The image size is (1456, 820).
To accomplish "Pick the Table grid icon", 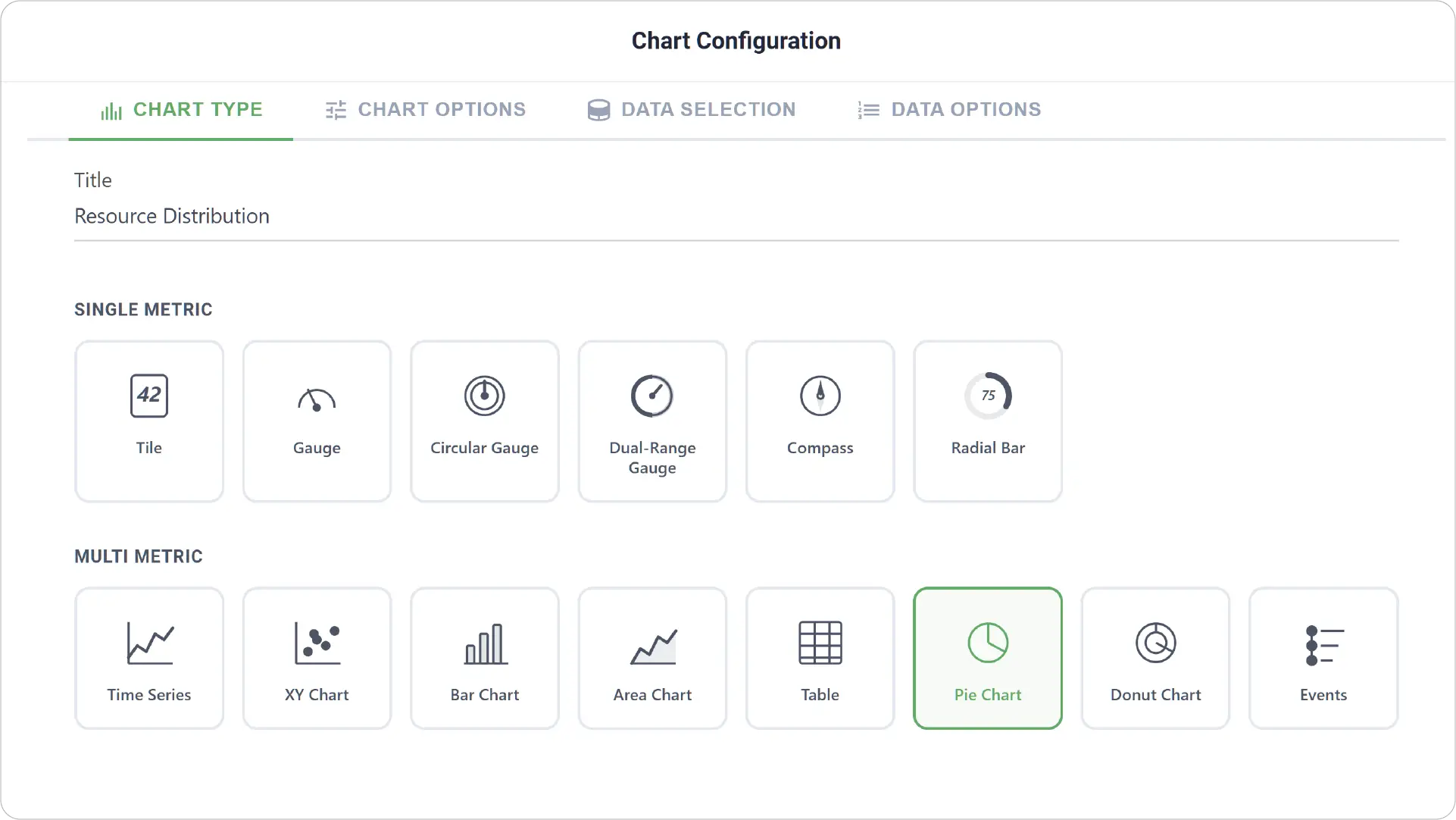I will pos(820,643).
